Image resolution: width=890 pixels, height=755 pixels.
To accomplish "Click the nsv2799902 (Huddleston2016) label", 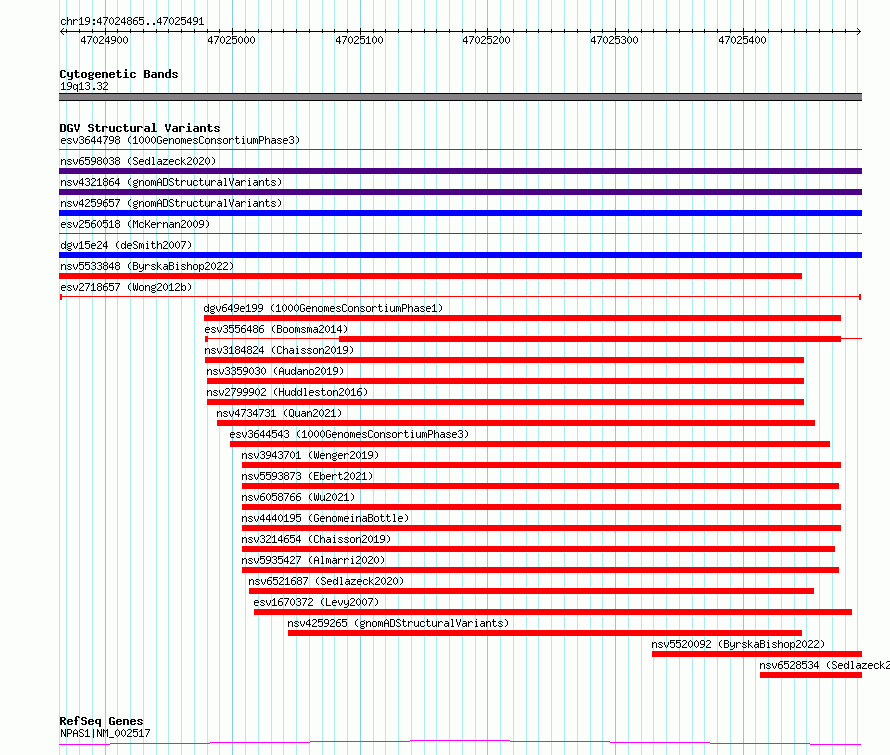I will point(287,392).
